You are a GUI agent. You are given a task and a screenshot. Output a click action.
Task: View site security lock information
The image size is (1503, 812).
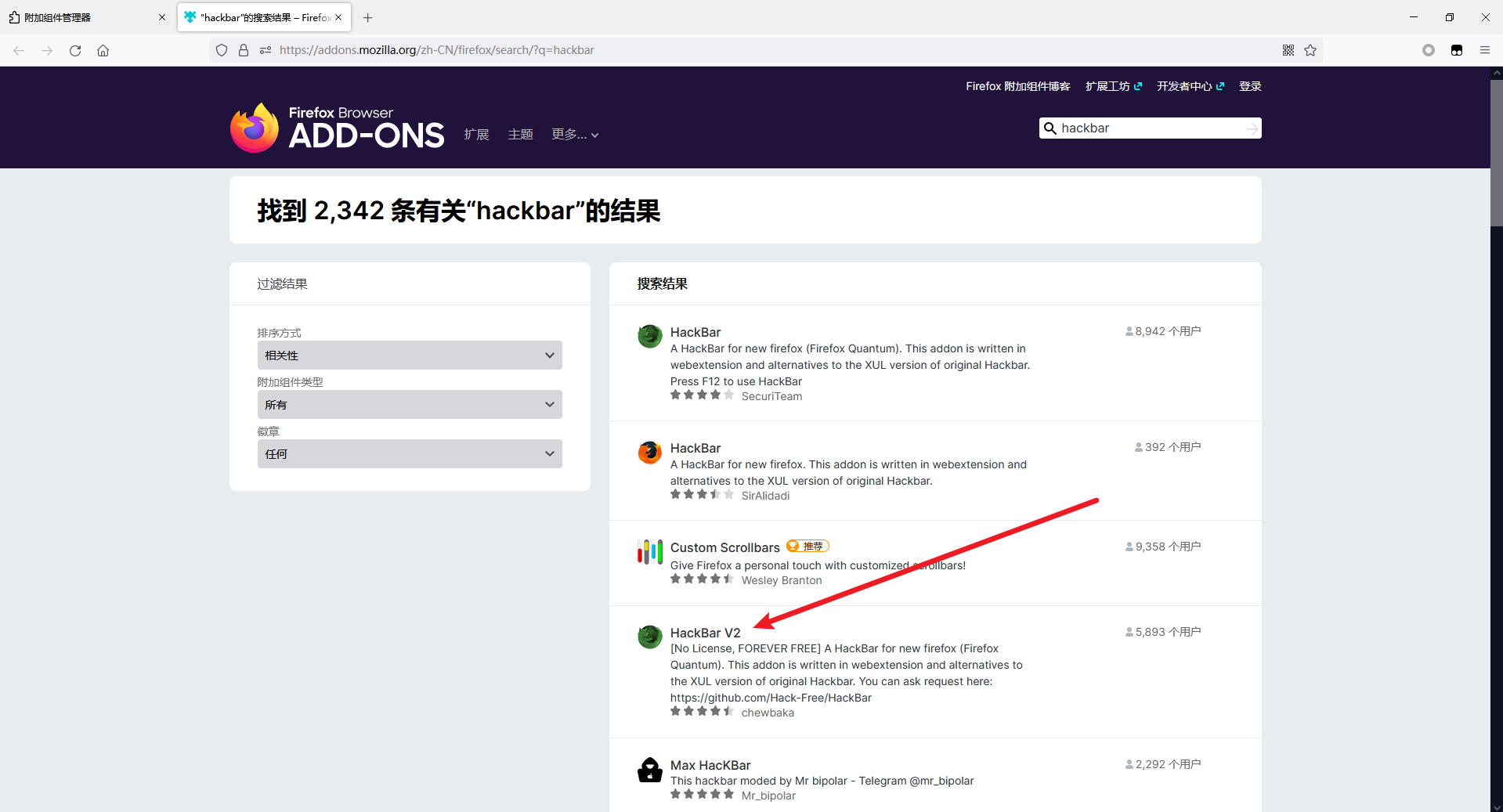244,50
